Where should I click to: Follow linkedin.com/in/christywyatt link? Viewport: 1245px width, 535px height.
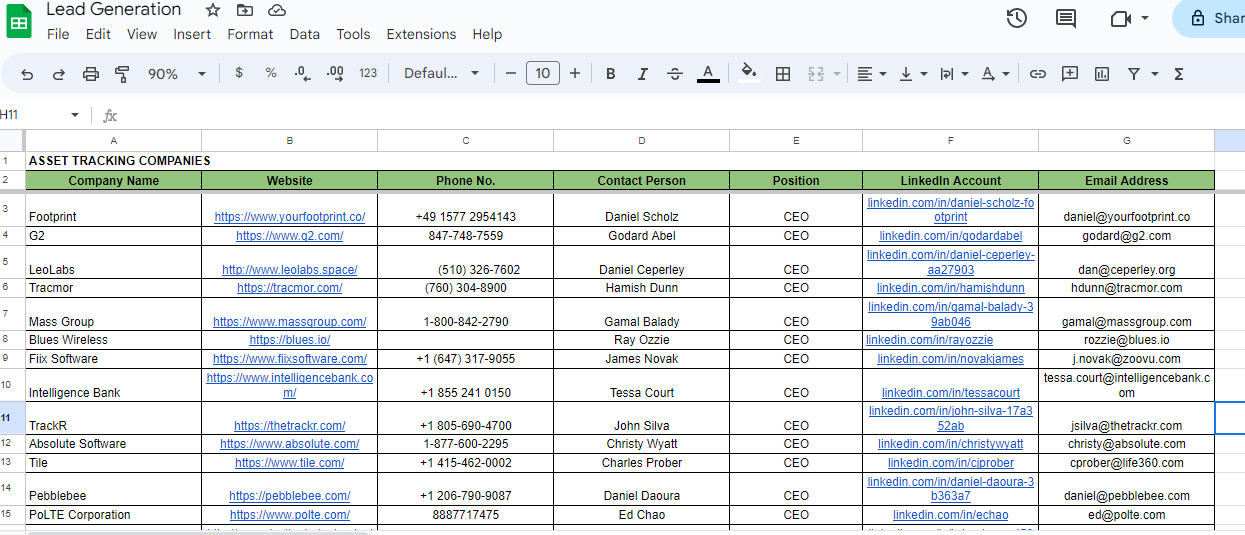tap(951, 444)
